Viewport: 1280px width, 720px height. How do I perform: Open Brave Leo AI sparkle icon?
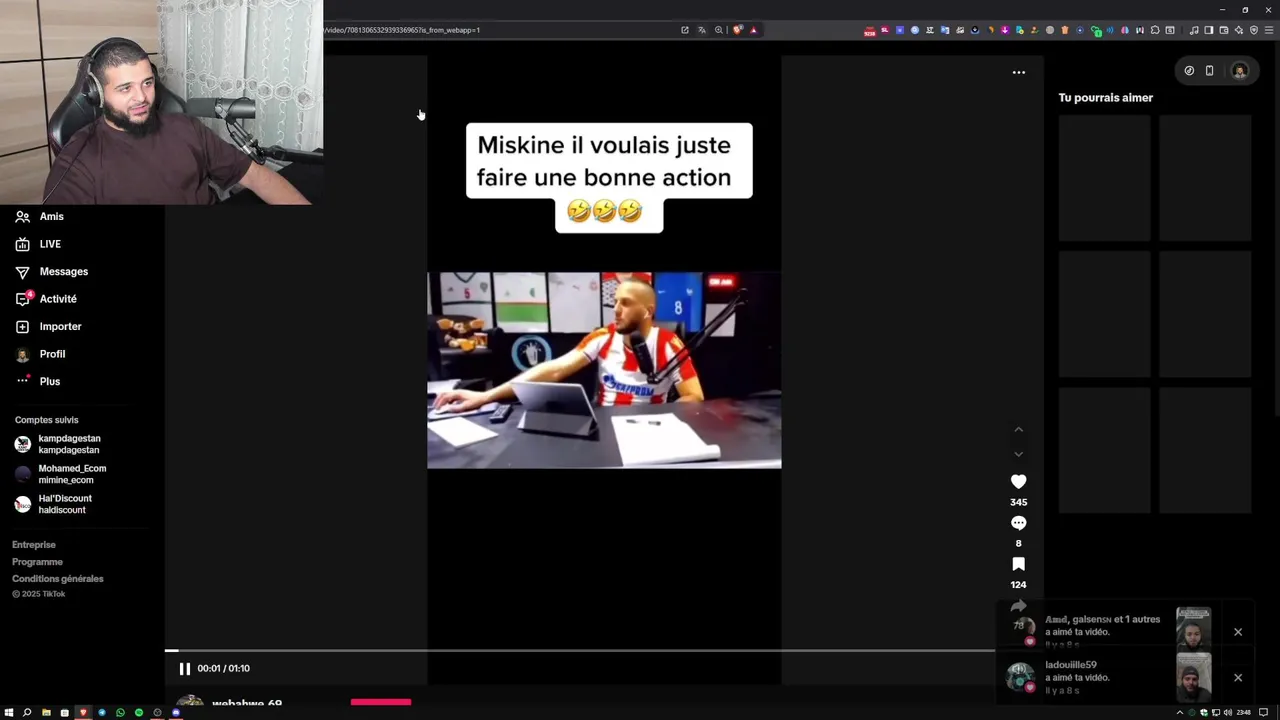(x=1239, y=30)
